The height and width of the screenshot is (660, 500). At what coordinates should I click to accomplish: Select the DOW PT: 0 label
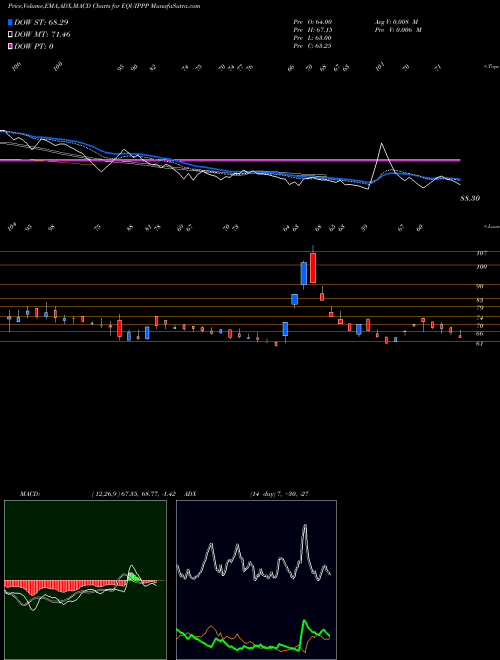coord(34,46)
